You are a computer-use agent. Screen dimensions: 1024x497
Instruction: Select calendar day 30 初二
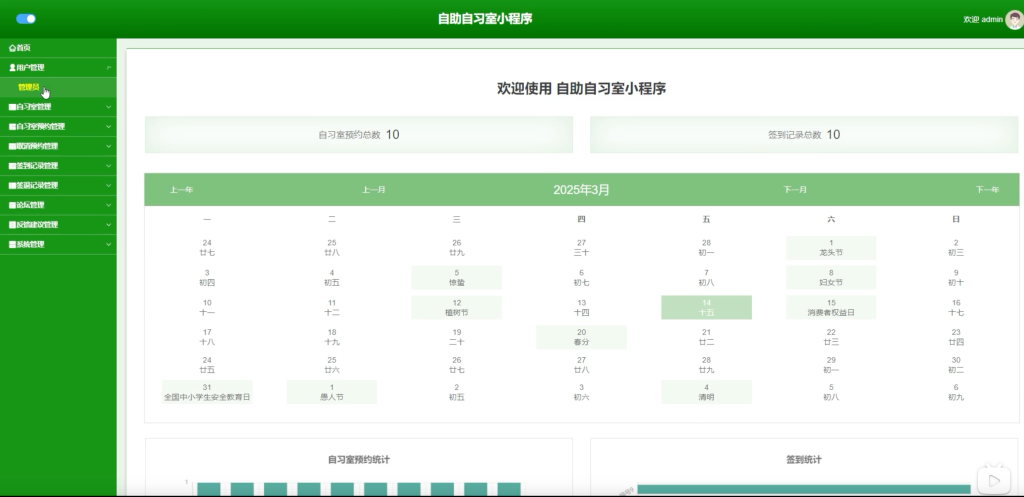955,364
